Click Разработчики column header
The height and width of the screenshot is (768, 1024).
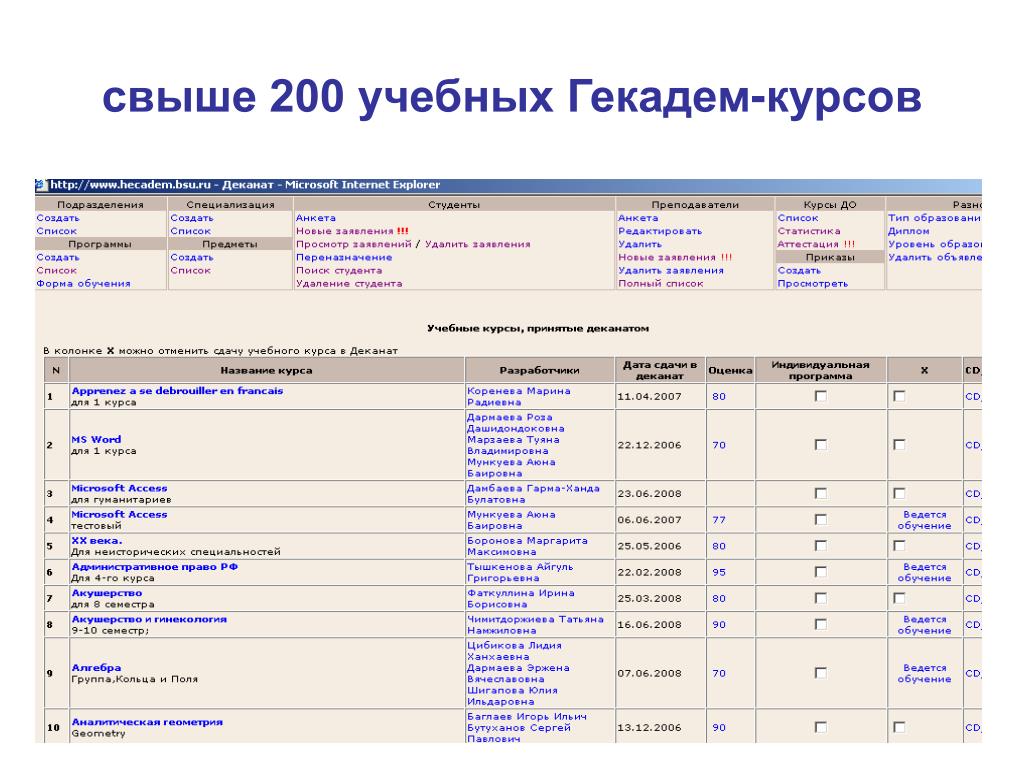click(539, 370)
